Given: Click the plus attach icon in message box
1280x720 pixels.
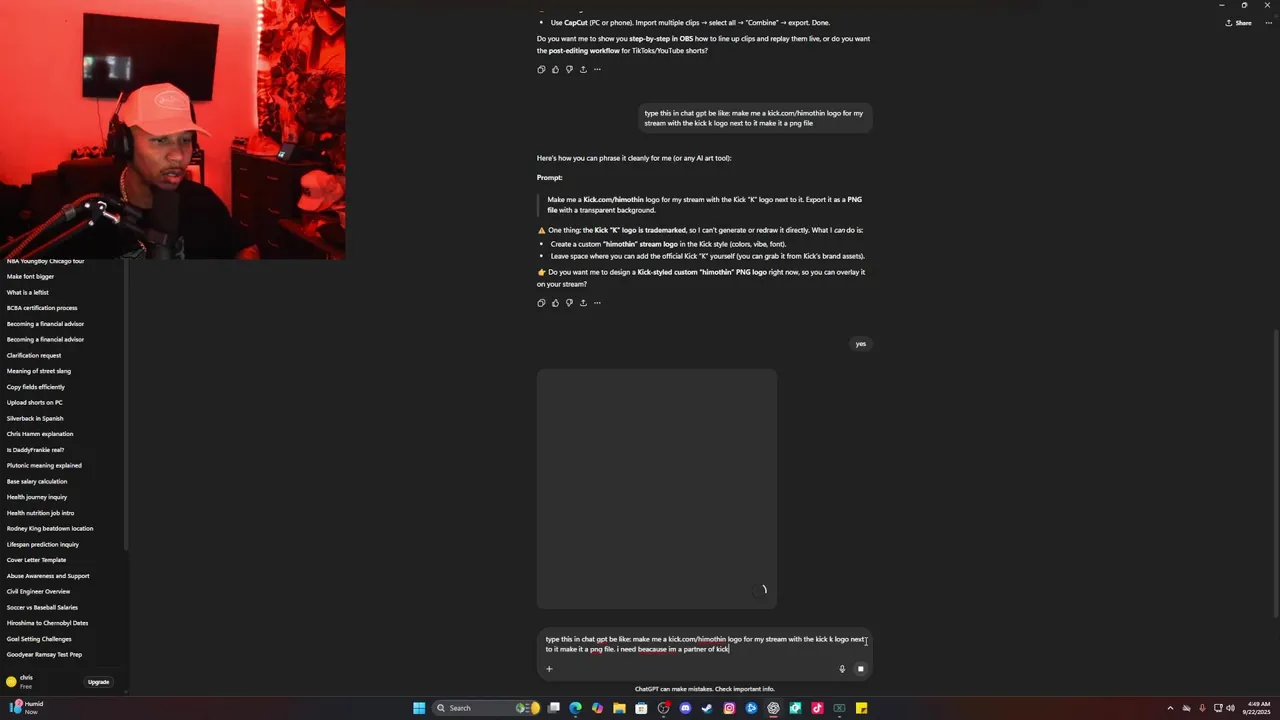Looking at the screenshot, I should coord(549,669).
